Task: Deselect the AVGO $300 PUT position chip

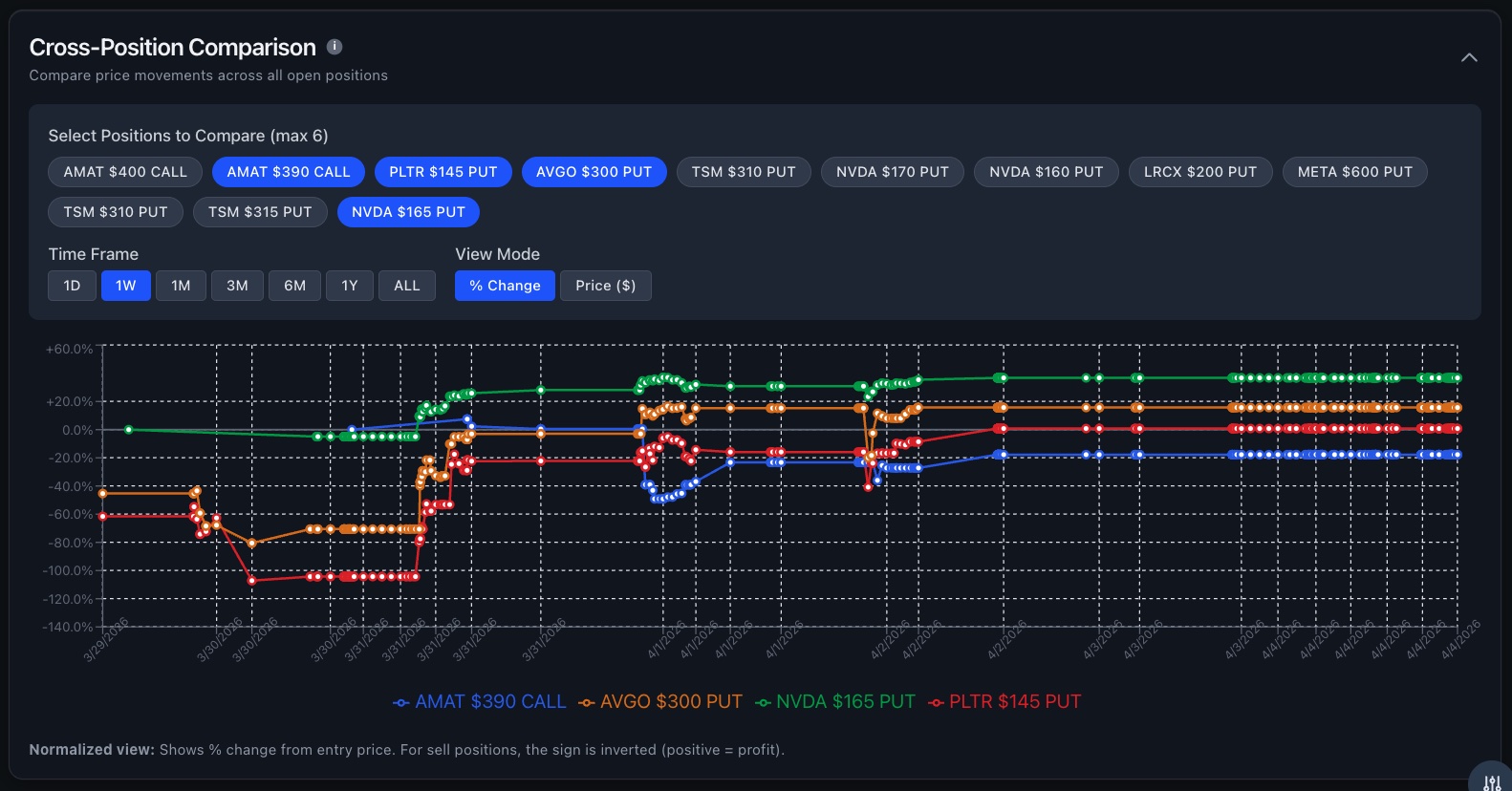Action: click(594, 172)
